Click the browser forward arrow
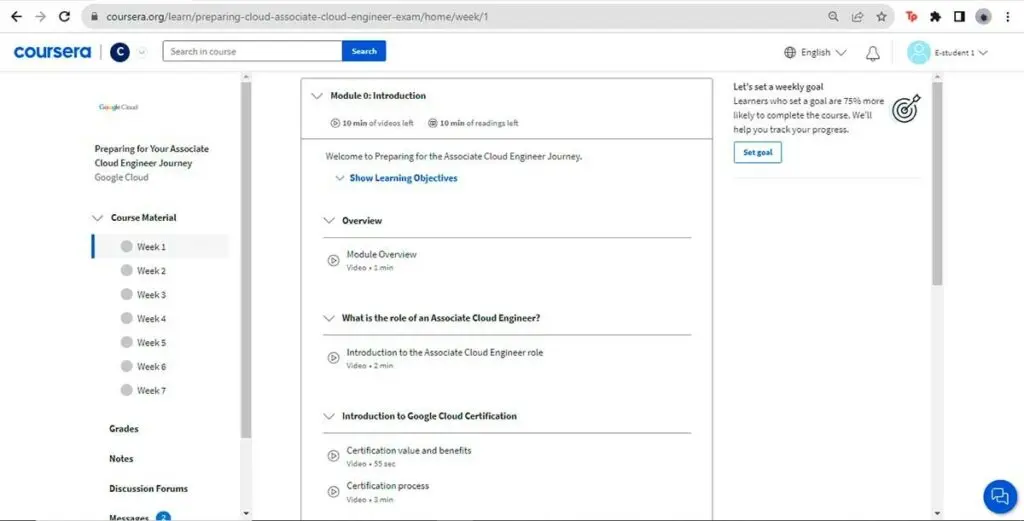 tap(40, 17)
